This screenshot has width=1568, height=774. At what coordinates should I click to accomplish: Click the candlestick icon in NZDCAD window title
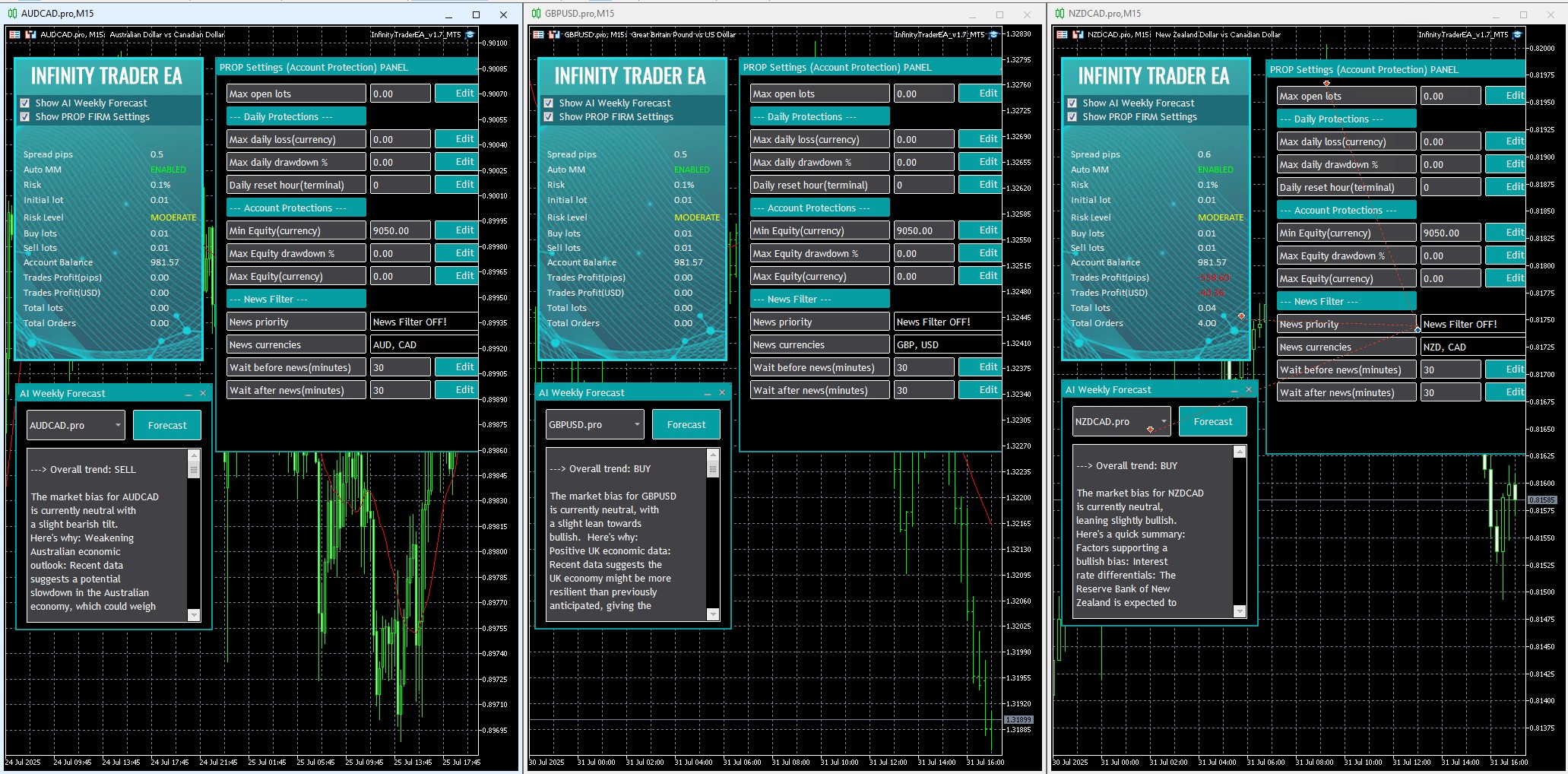[1060, 14]
